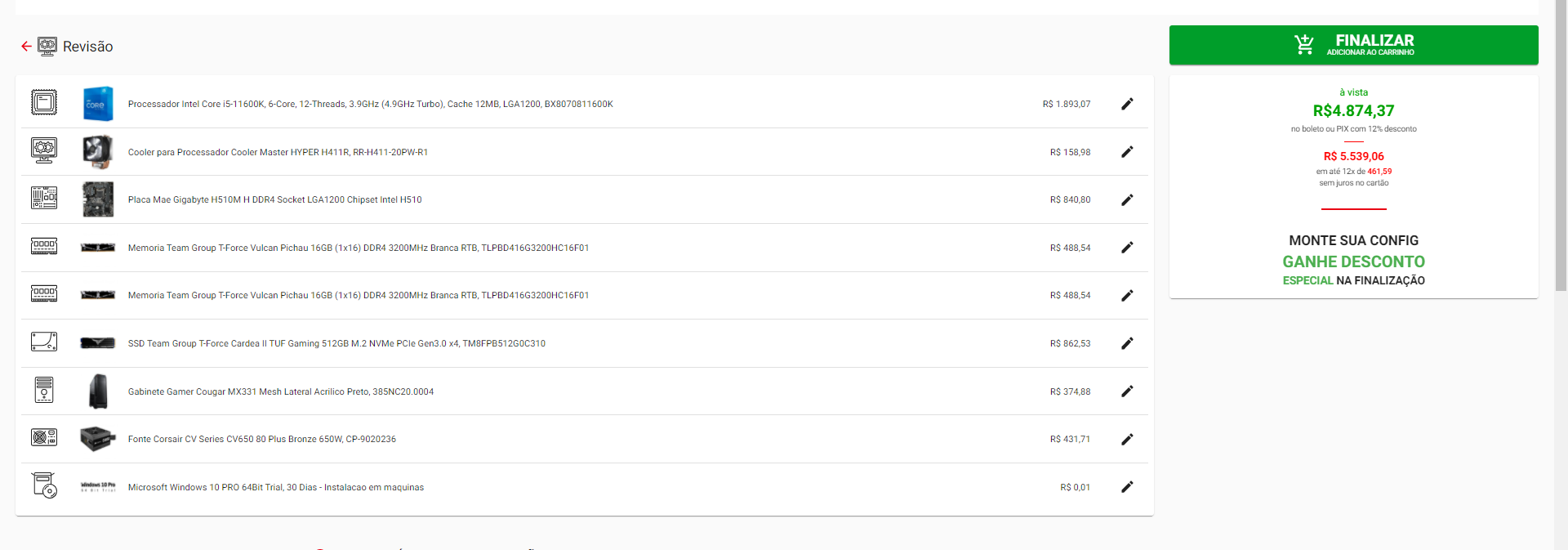Click the Finalizar adicionar ao carrinho button
The image size is (1568, 550).
(1353, 45)
